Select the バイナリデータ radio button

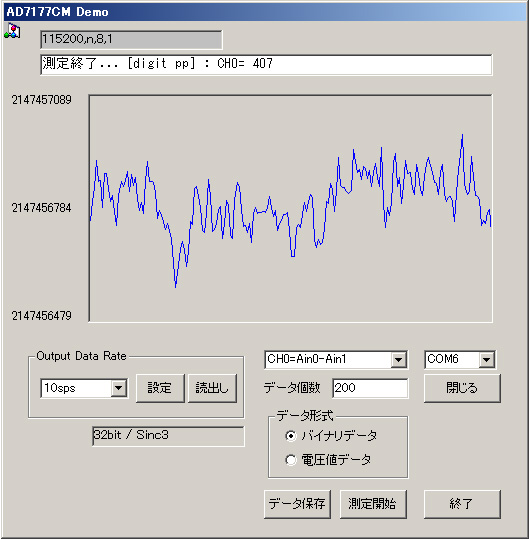click(291, 436)
